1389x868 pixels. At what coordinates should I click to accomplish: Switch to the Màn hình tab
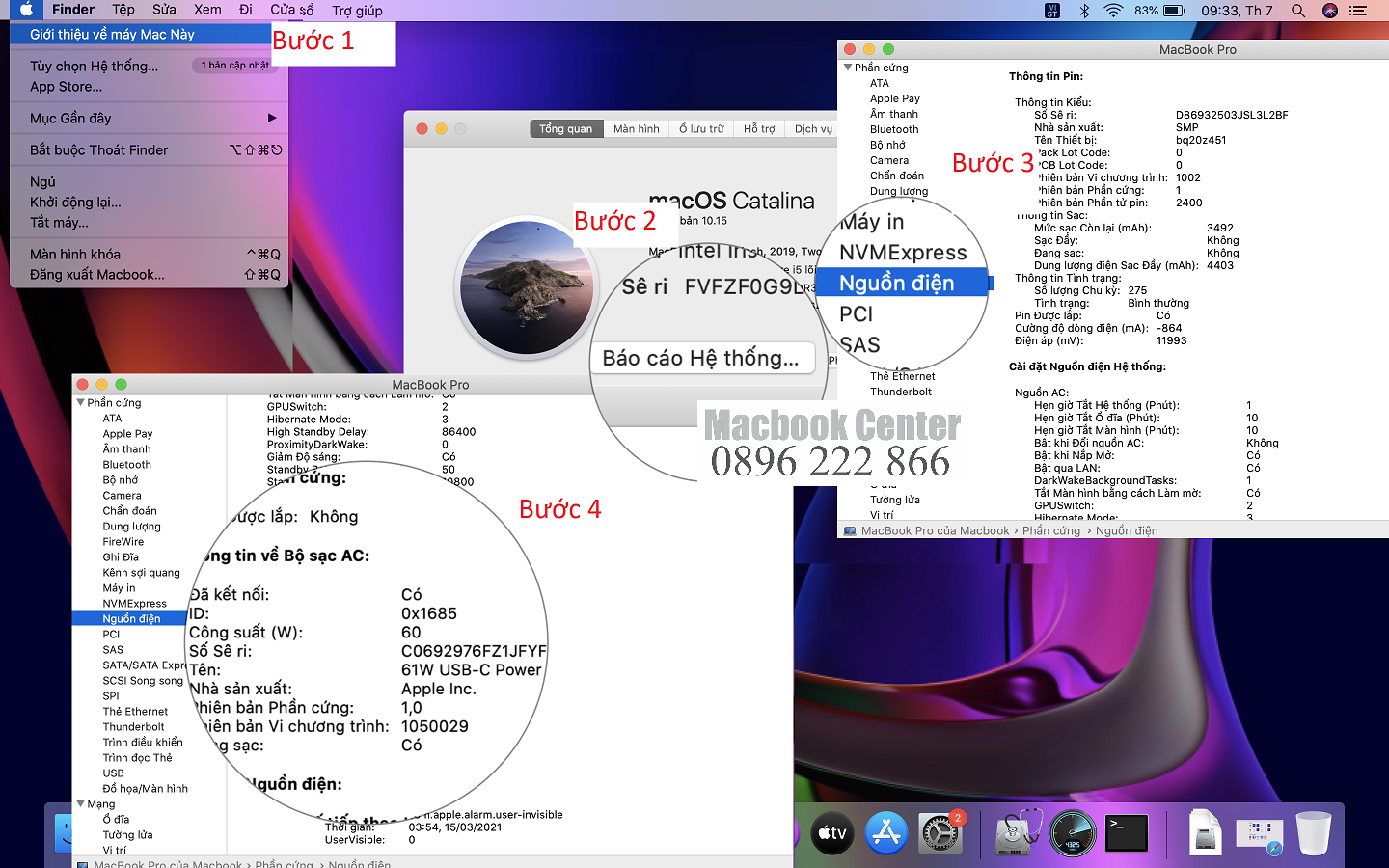click(x=637, y=128)
